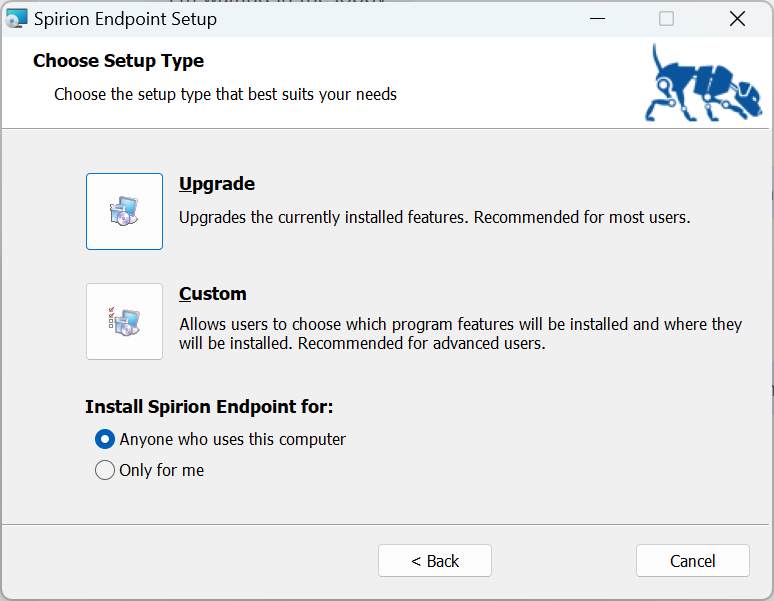Minimize the Spirion Endpoint Setup window
The height and width of the screenshot is (601, 774).
pyautogui.click(x=597, y=19)
